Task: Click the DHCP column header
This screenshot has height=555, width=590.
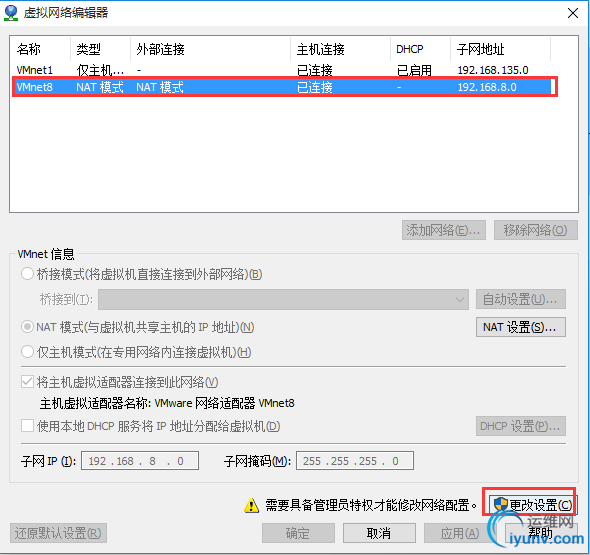Action: [420, 49]
